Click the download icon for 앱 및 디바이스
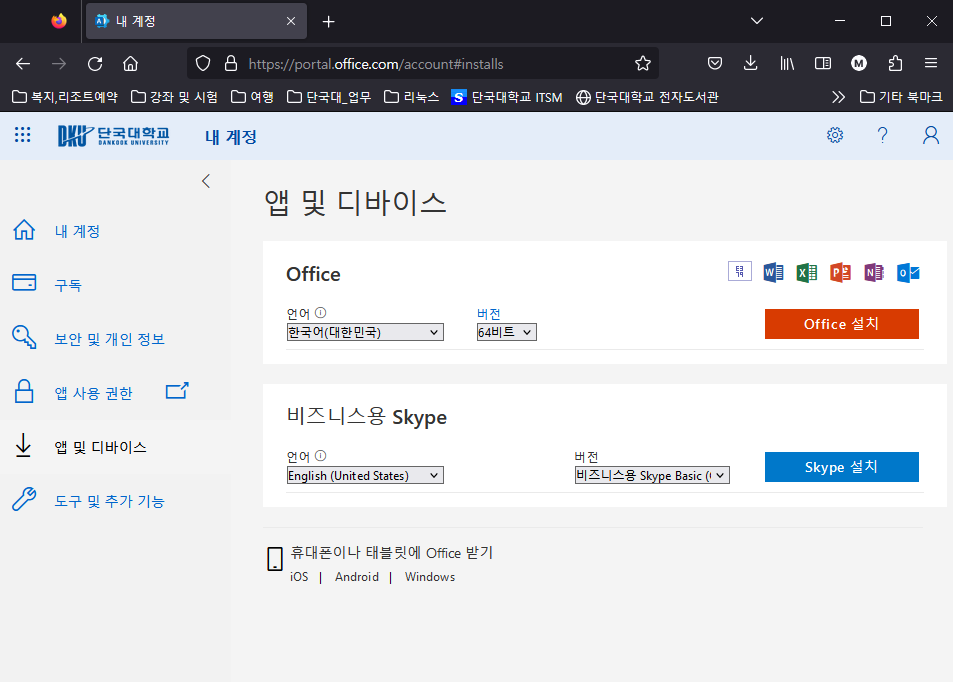Screen dimensions: 953x682 (24, 446)
